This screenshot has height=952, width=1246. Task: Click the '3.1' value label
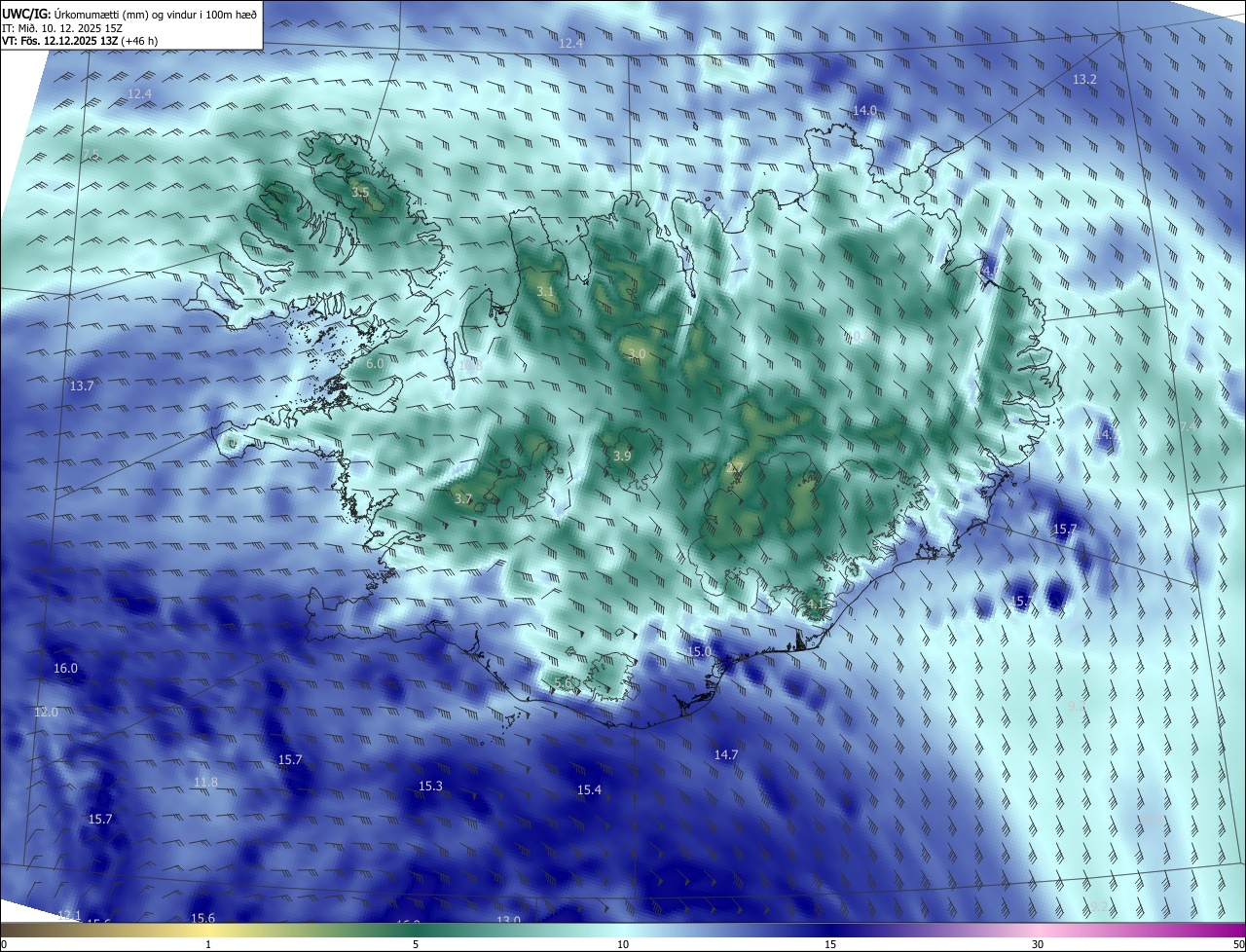tap(545, 292)
